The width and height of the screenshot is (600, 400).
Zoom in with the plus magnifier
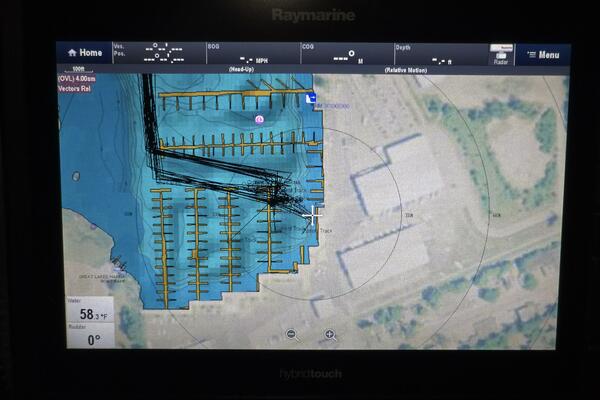(x=330, y=335)
